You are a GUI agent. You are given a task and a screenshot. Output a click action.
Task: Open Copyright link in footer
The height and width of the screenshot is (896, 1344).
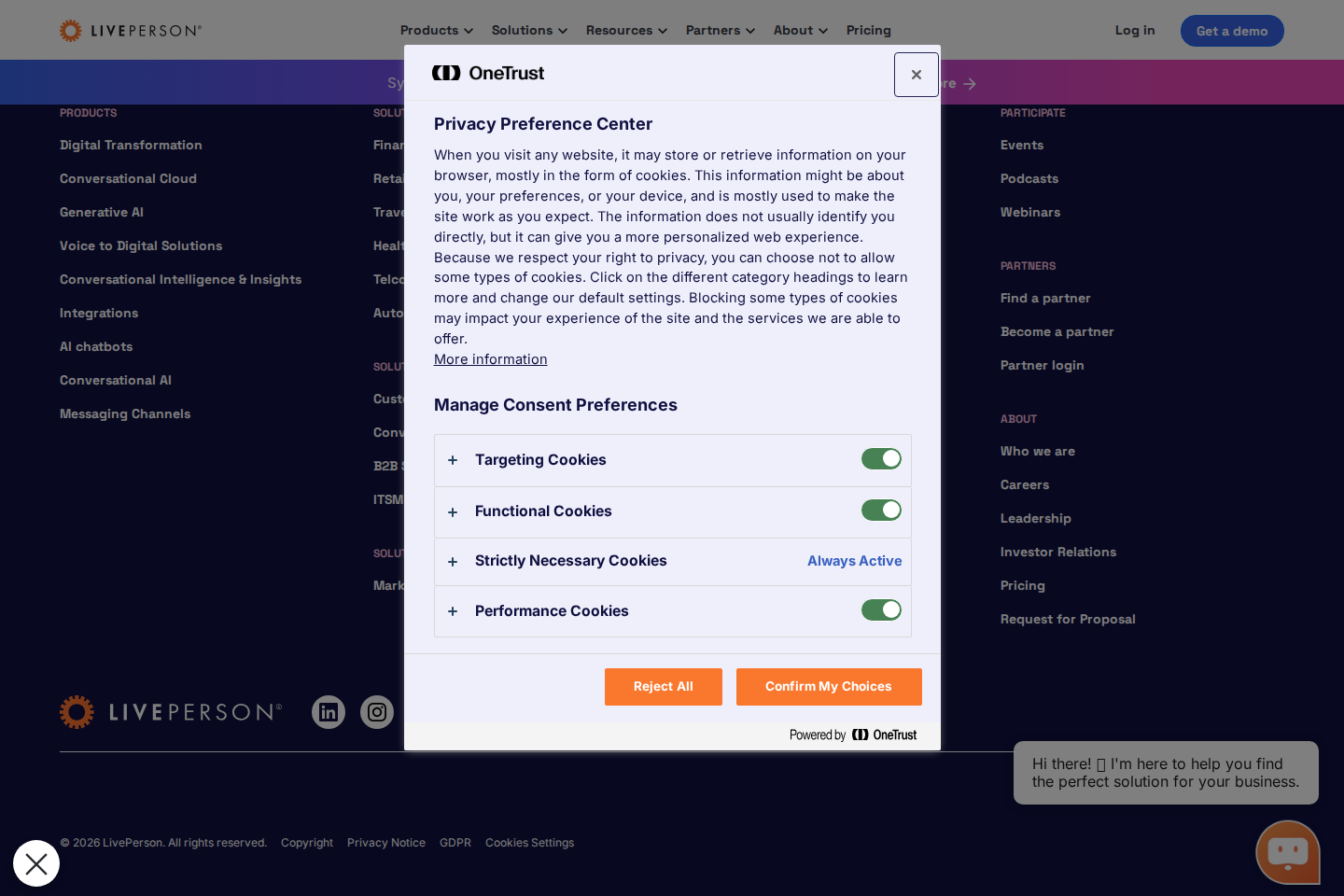pyautogui.click(x=307, y=843)
